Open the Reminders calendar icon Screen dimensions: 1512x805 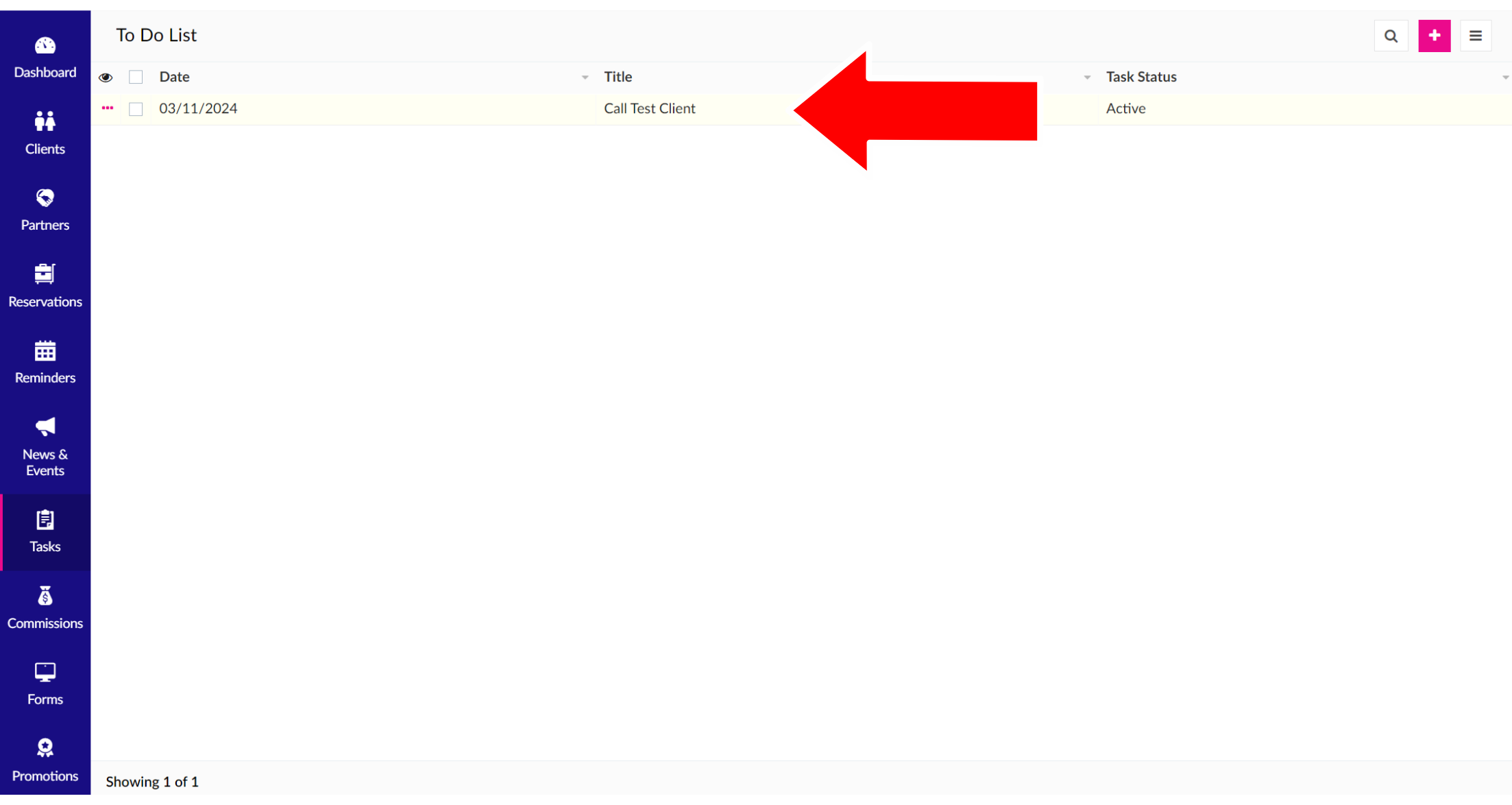(x=45, y=351)
